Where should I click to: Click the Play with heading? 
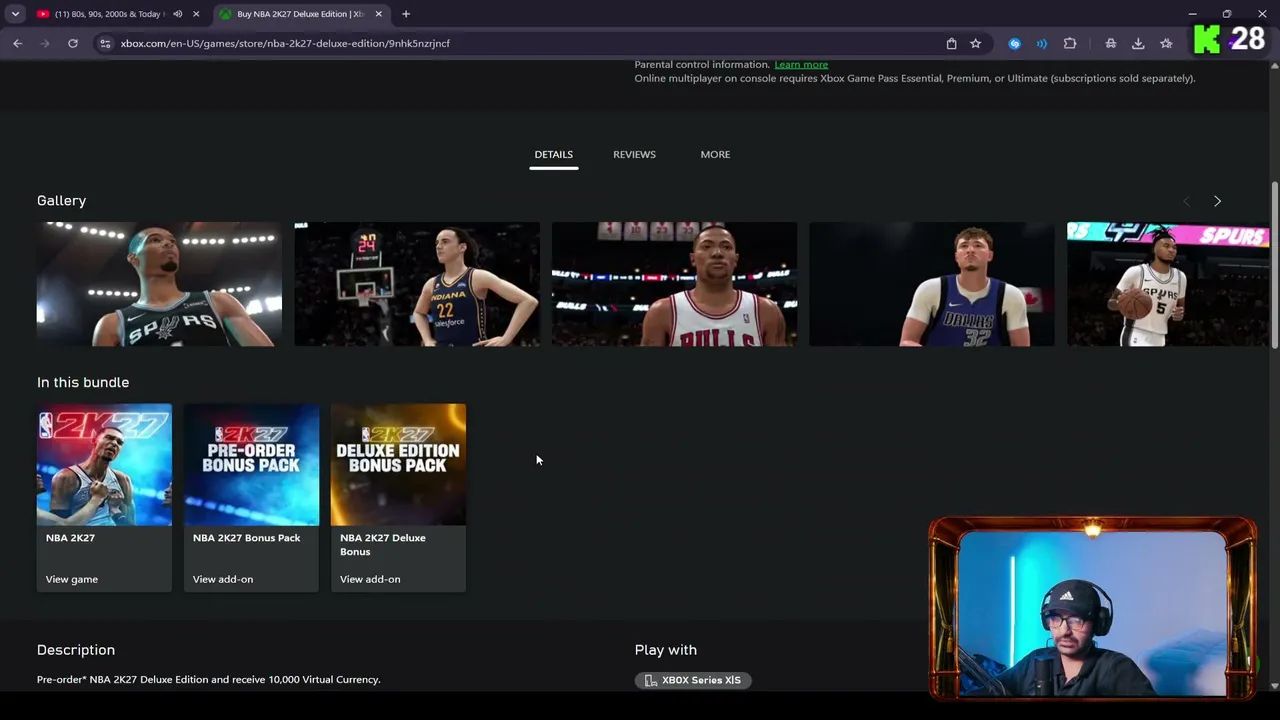(666, 650)
